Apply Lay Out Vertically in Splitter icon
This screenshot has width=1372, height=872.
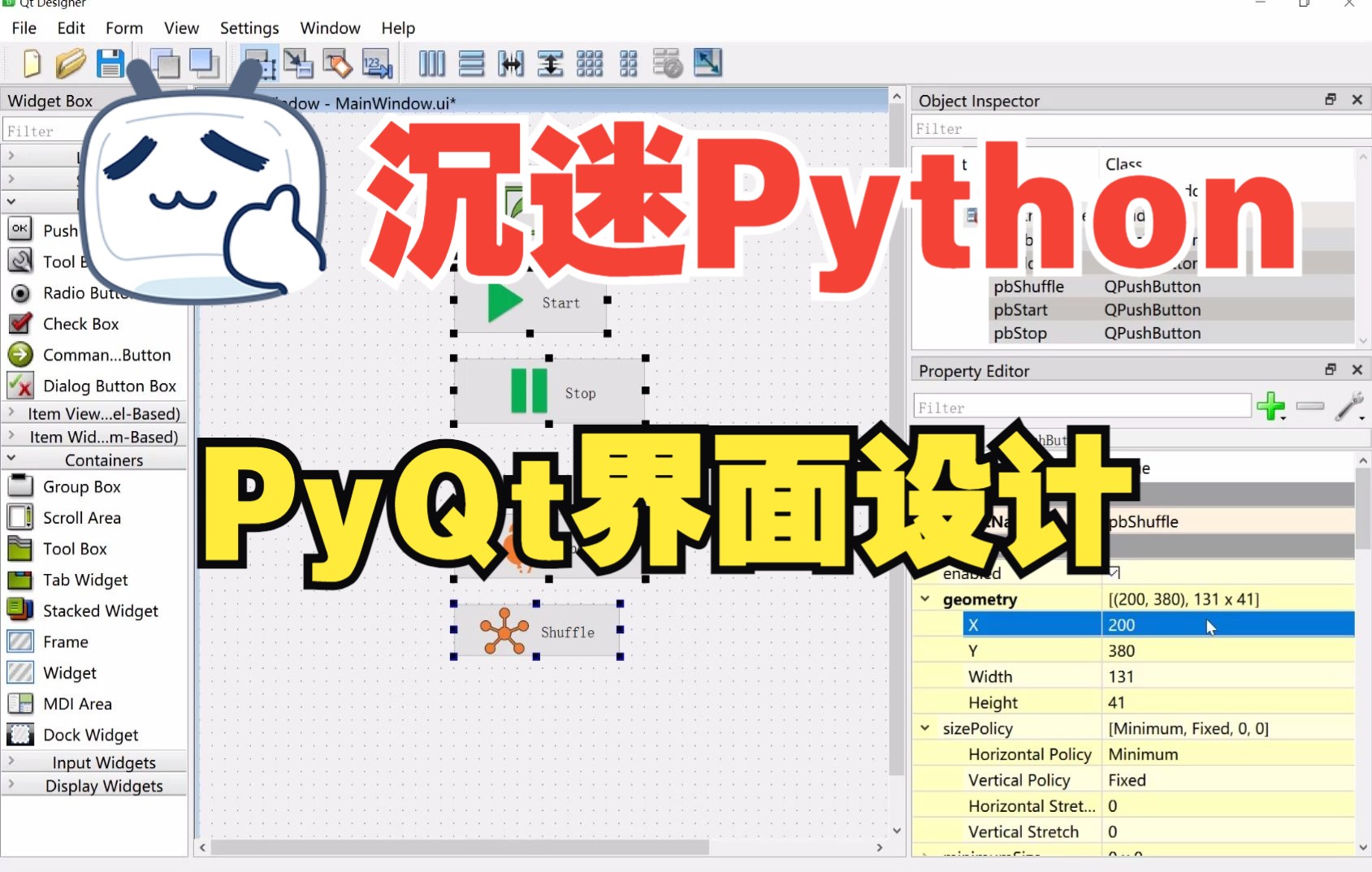point(550,63)
